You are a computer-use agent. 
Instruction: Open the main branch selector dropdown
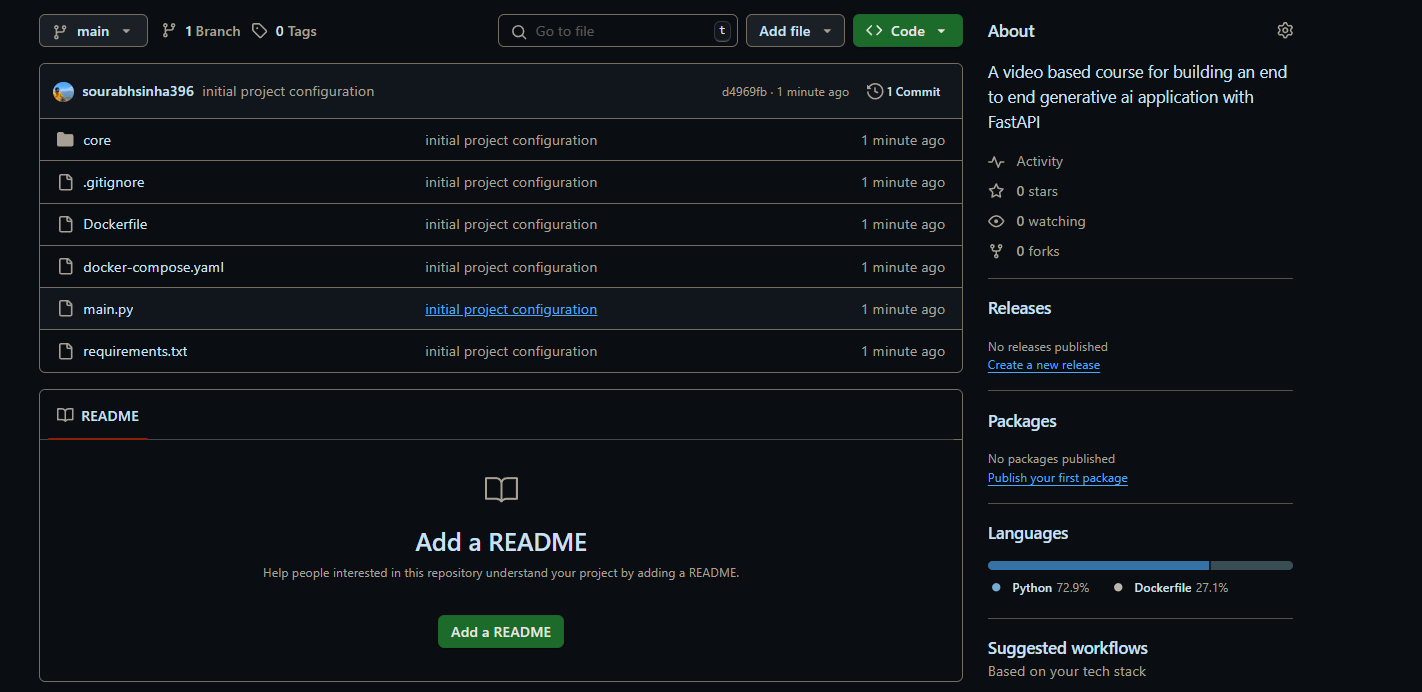tap(93, 31)
